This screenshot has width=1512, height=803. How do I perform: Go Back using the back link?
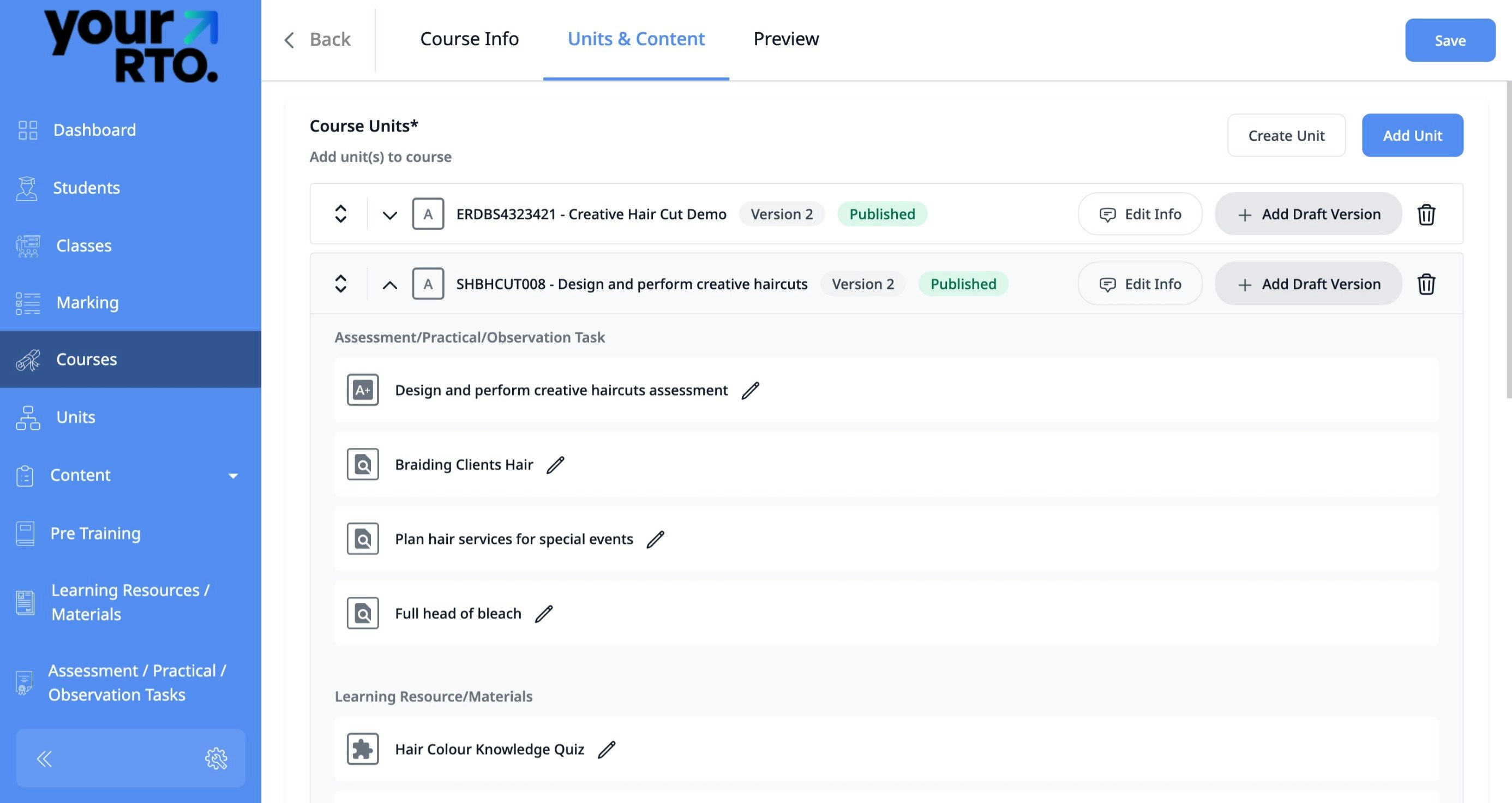pyautogui.click(x=317, y=39)
